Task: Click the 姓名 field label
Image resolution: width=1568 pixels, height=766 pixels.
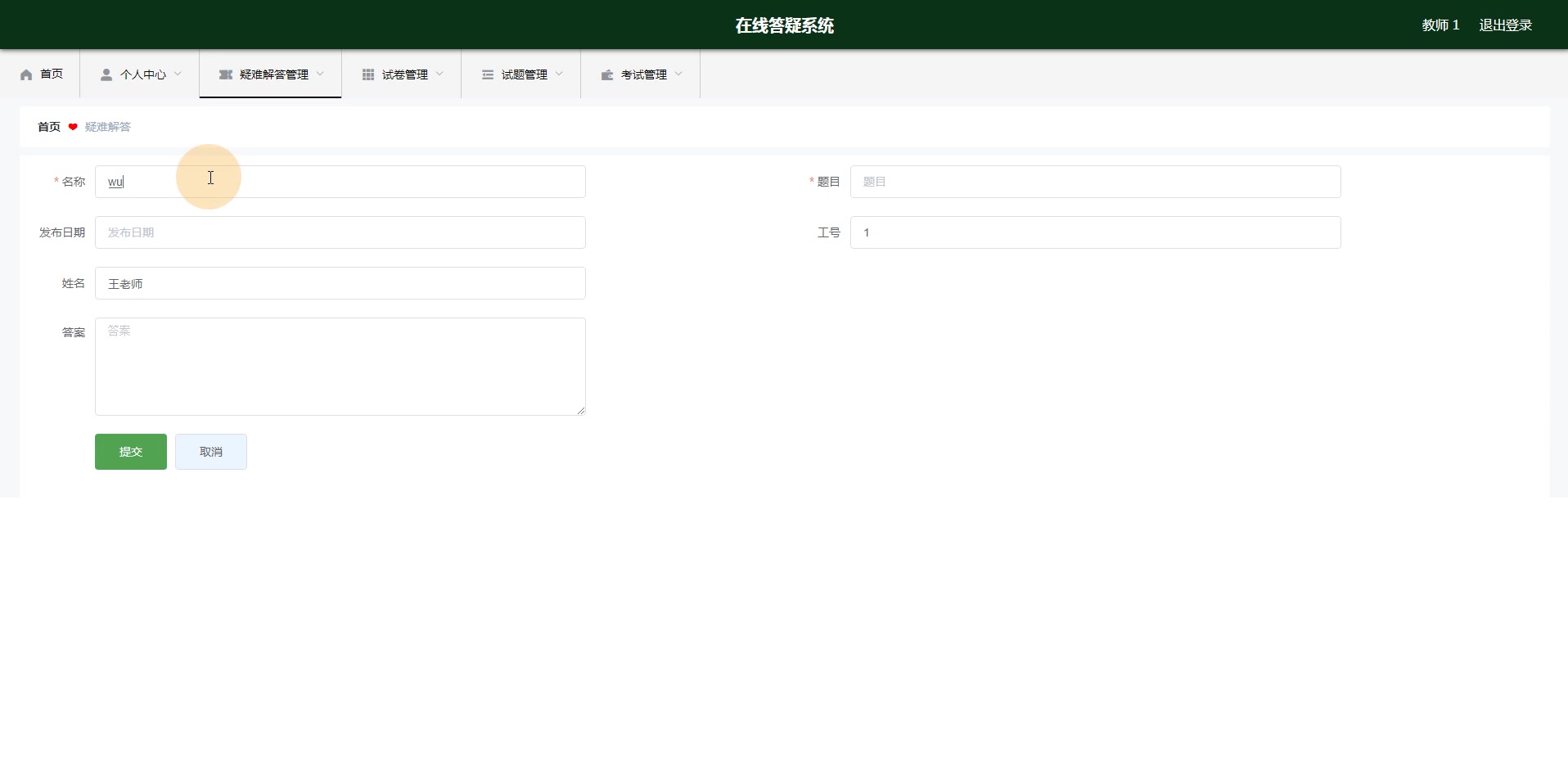Action: [74, 283]
